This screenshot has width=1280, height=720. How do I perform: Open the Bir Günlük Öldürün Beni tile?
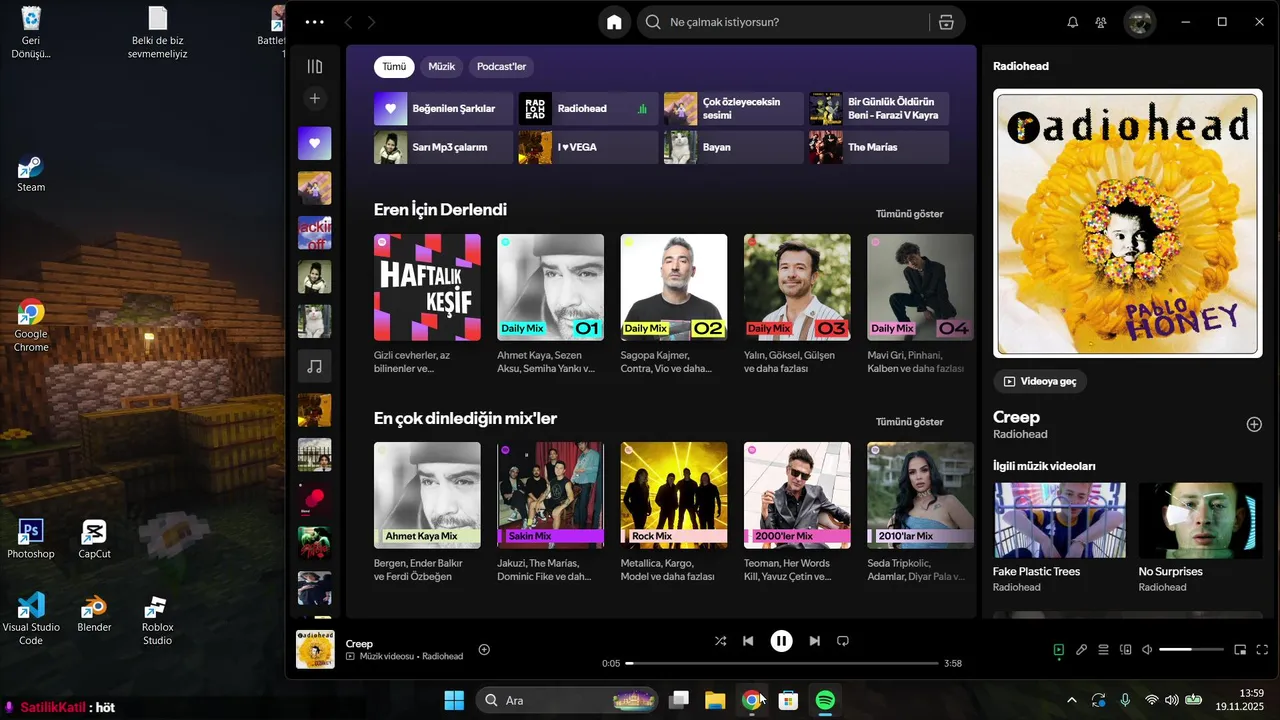click(878, 108)
